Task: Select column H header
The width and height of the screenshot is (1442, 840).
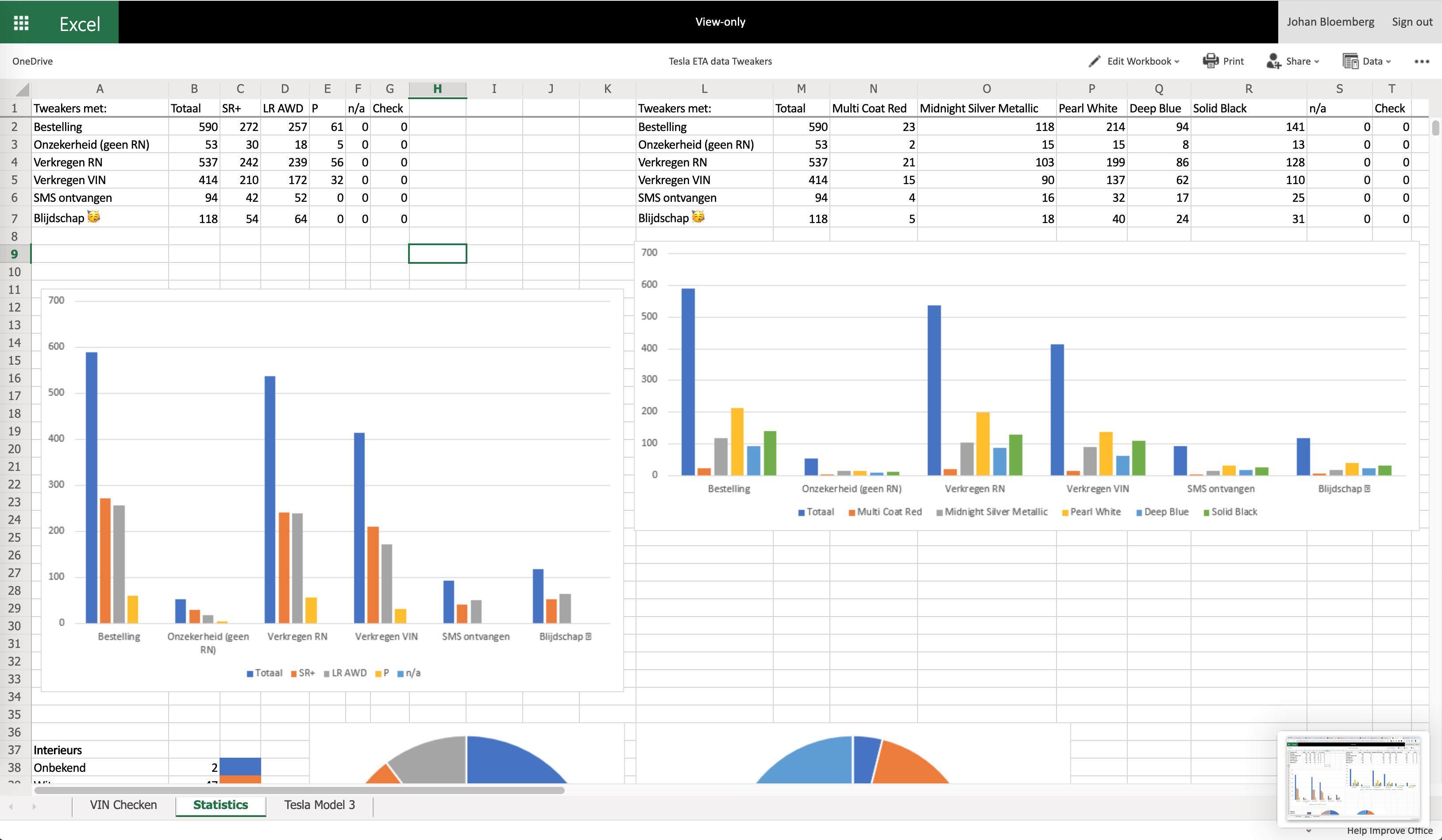Action: (x=437, y=89)
